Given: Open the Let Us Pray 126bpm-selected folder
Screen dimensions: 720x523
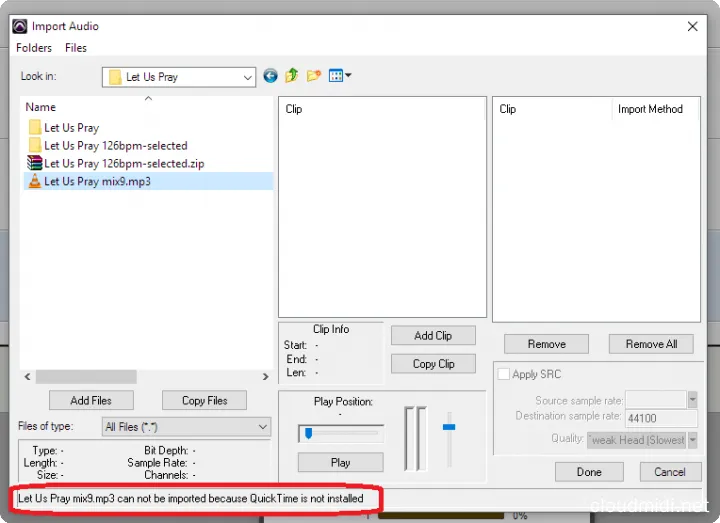Looking at the screenshot, I should (115, 145).
